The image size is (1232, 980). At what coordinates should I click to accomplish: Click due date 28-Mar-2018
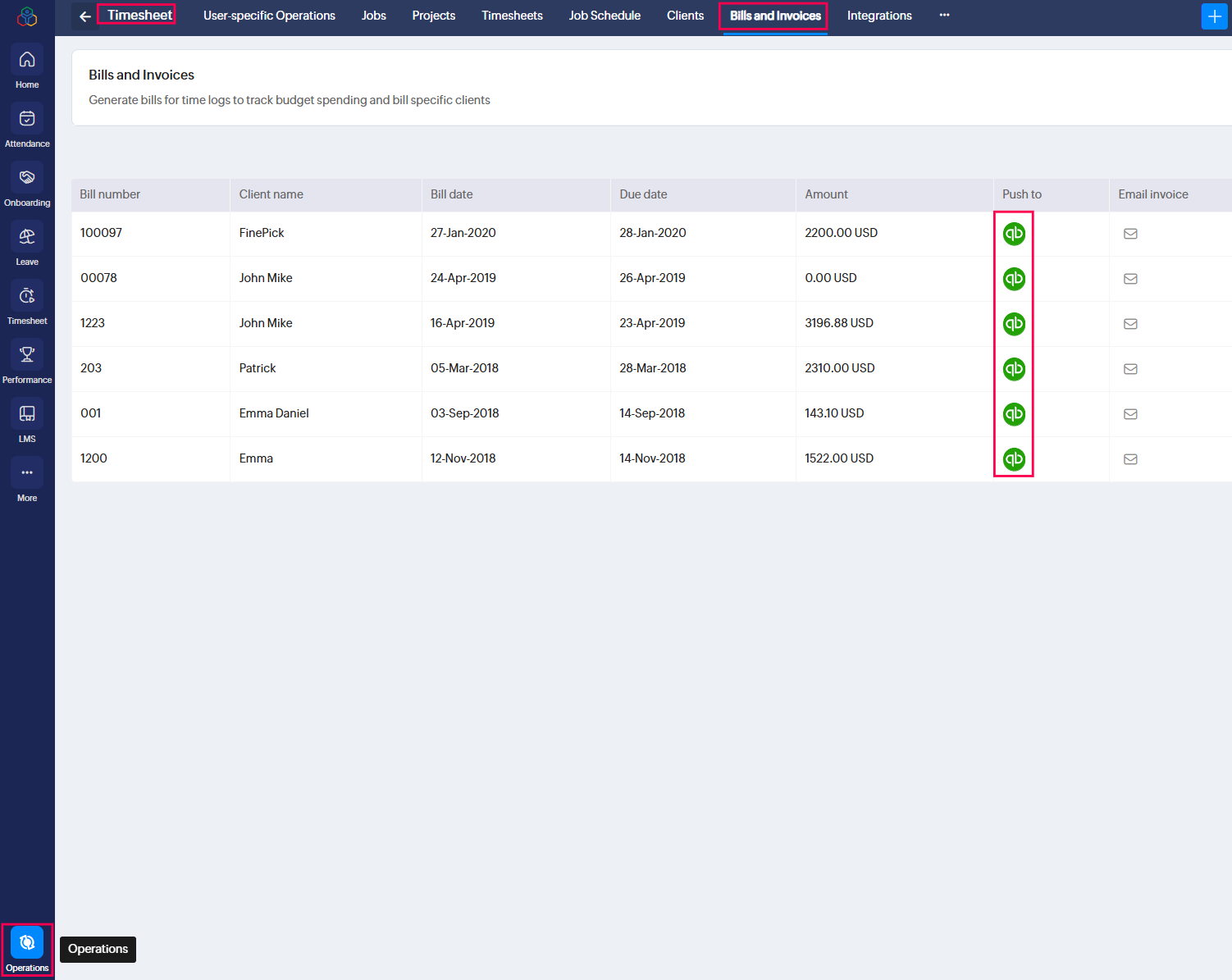[x=653, y=368]
